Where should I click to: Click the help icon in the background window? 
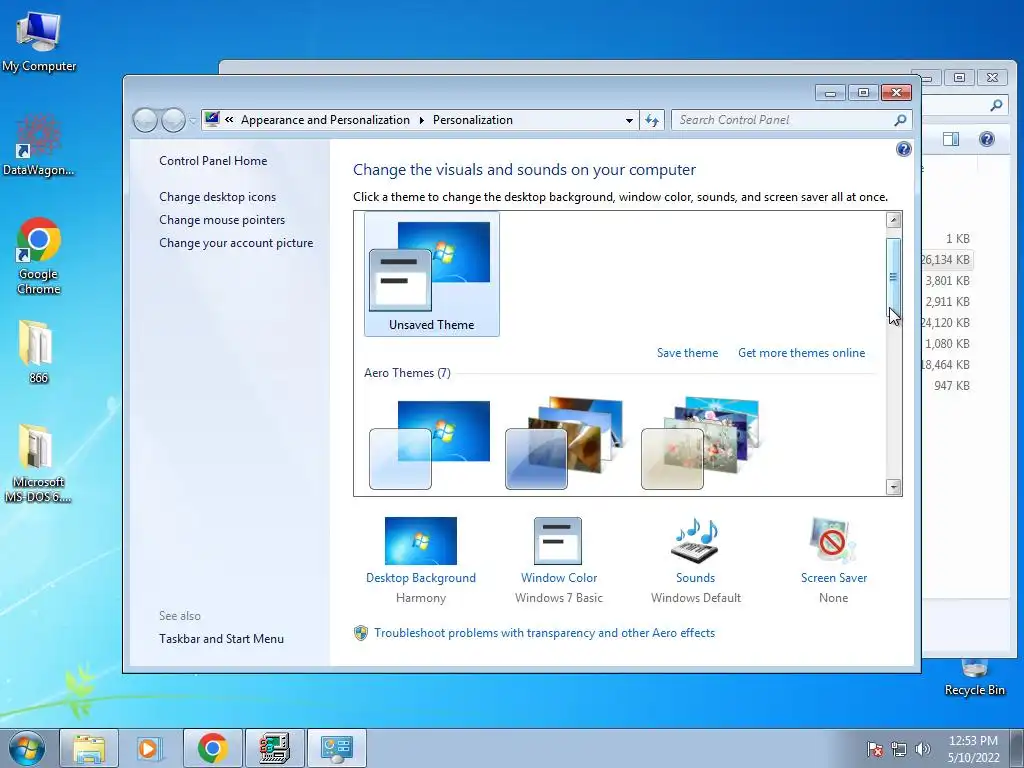point(987,138)
